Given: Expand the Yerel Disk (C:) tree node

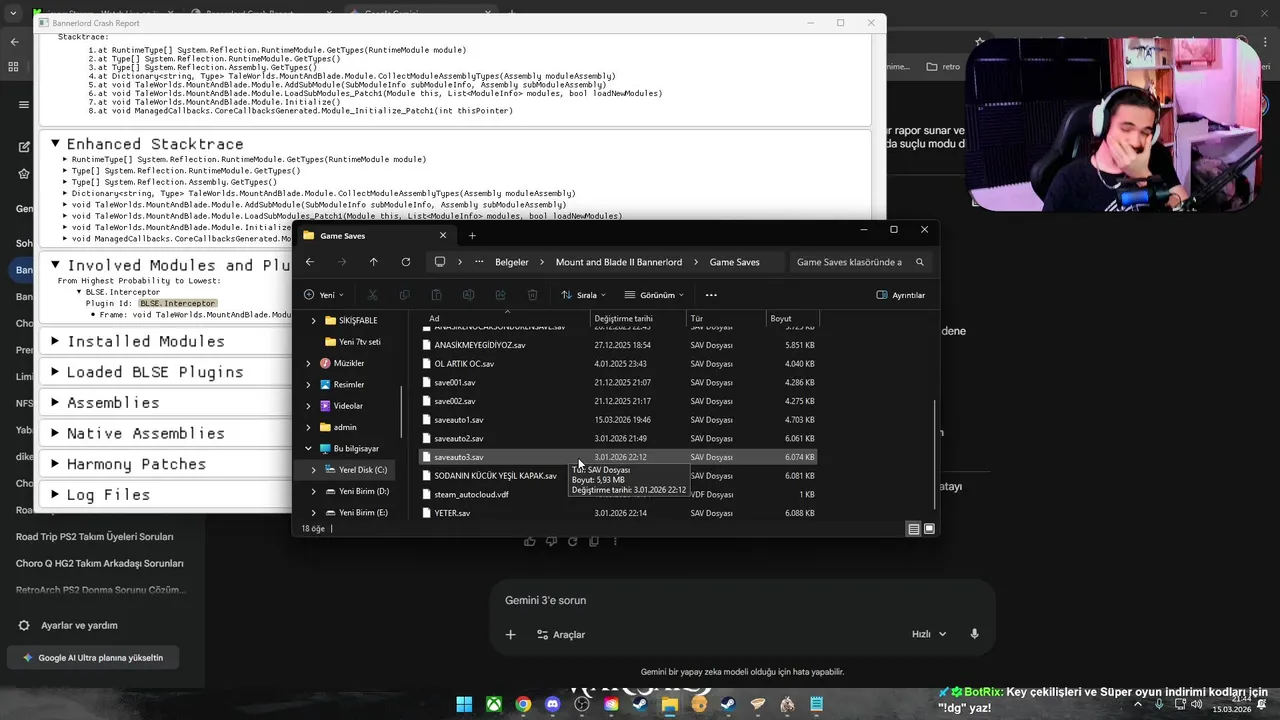Looking at the screenshot, I should 313,470.
